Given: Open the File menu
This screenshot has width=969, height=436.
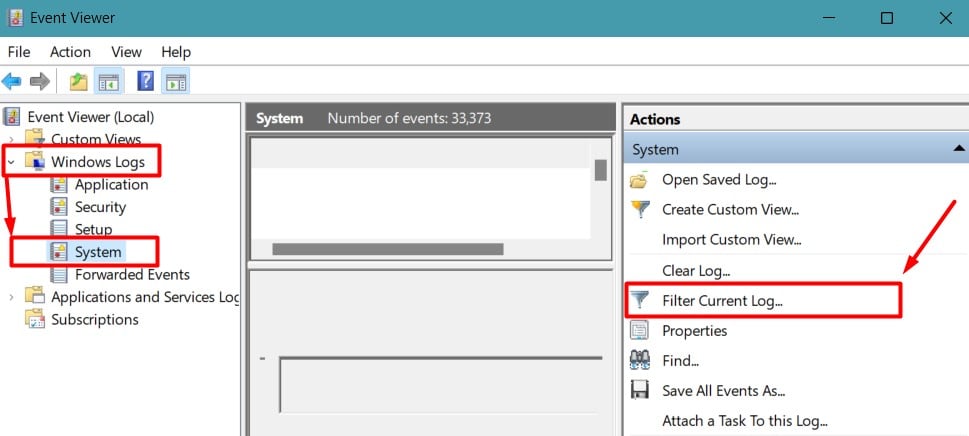Looking at the screenshot, I should pos(19,52).
